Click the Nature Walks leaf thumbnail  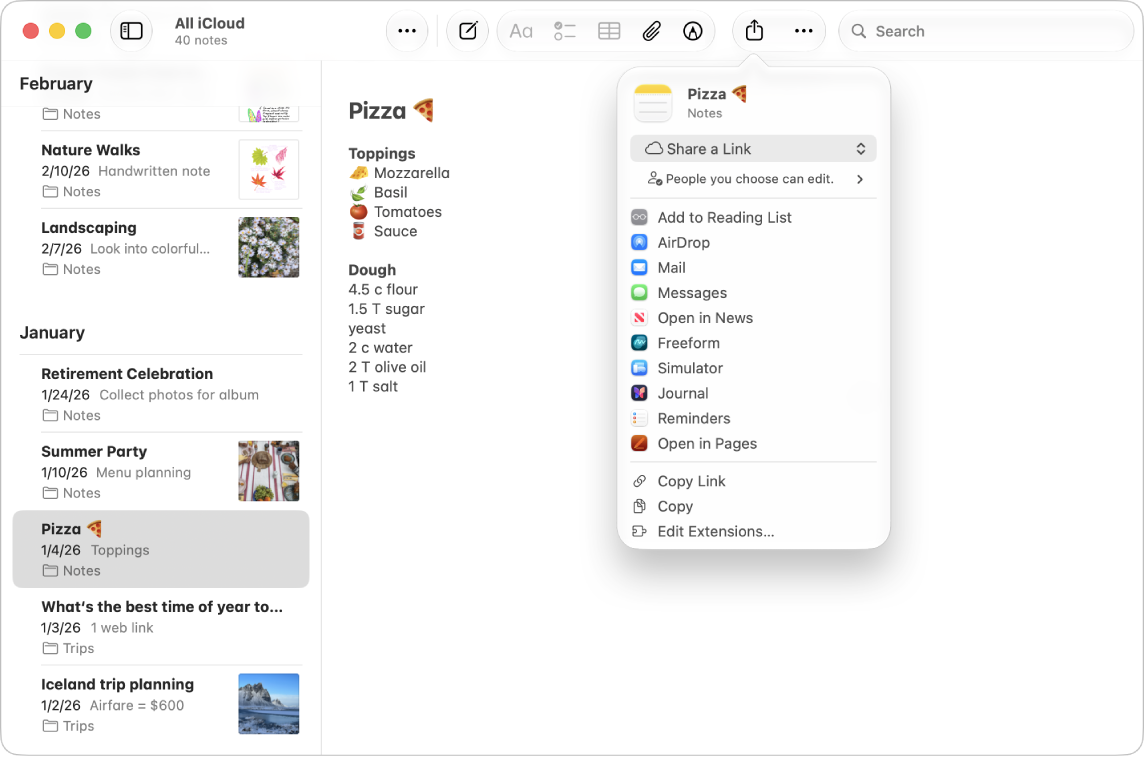268,170
